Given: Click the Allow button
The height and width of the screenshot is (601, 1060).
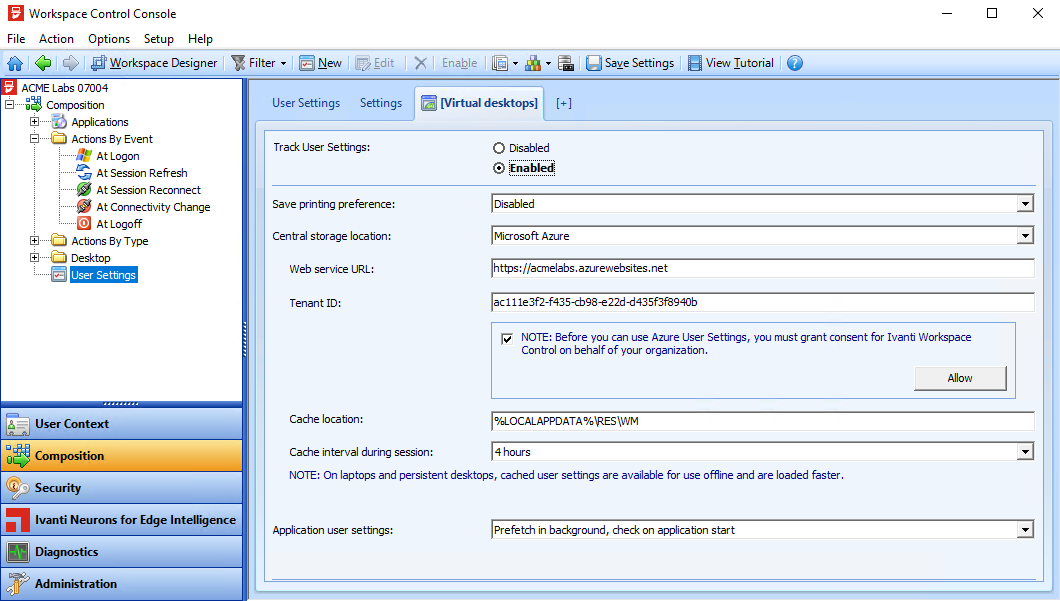Looking at the screenshot, I should click(959, 378).
